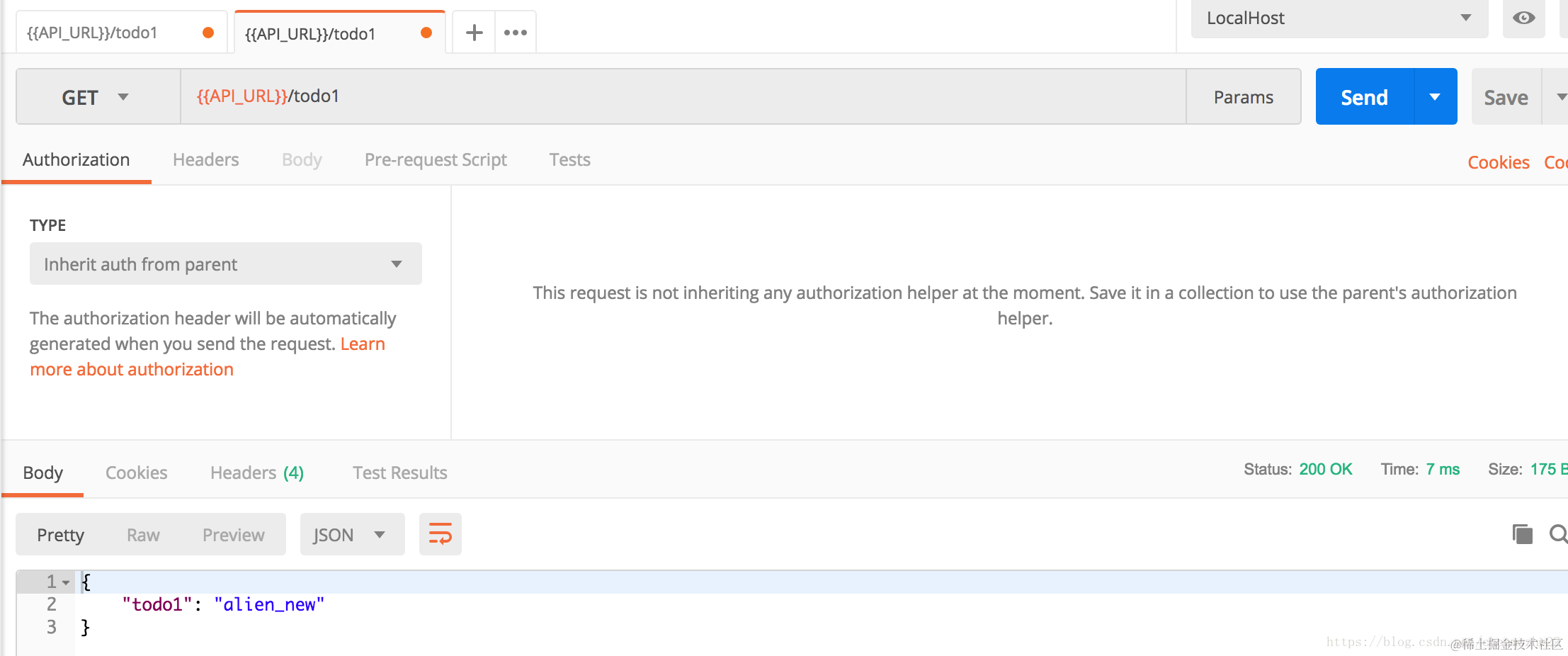Open the Params editor
Screen dimensions: 1568x656
pyautogui.click(x=1244, y=97)
